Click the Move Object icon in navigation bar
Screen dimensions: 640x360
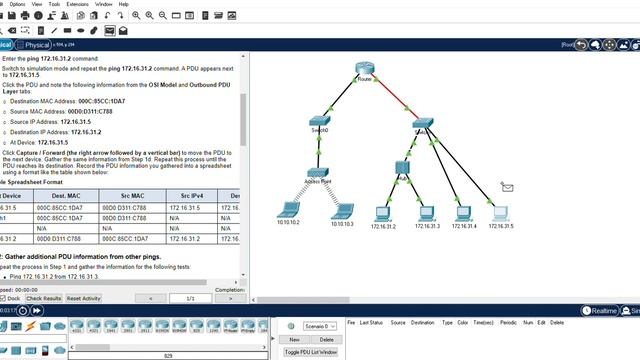[x=609, y=44]
